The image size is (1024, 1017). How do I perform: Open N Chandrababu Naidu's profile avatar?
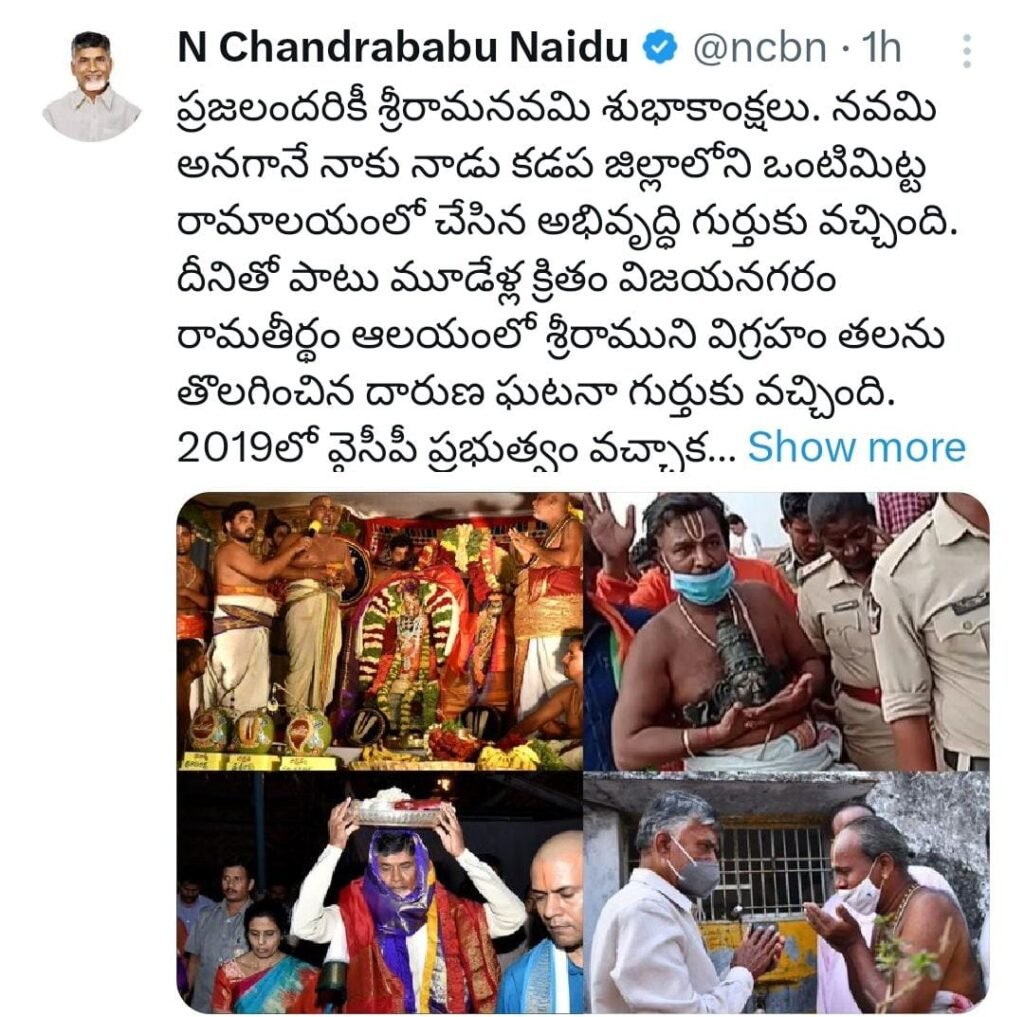click(x=91, y=86)
